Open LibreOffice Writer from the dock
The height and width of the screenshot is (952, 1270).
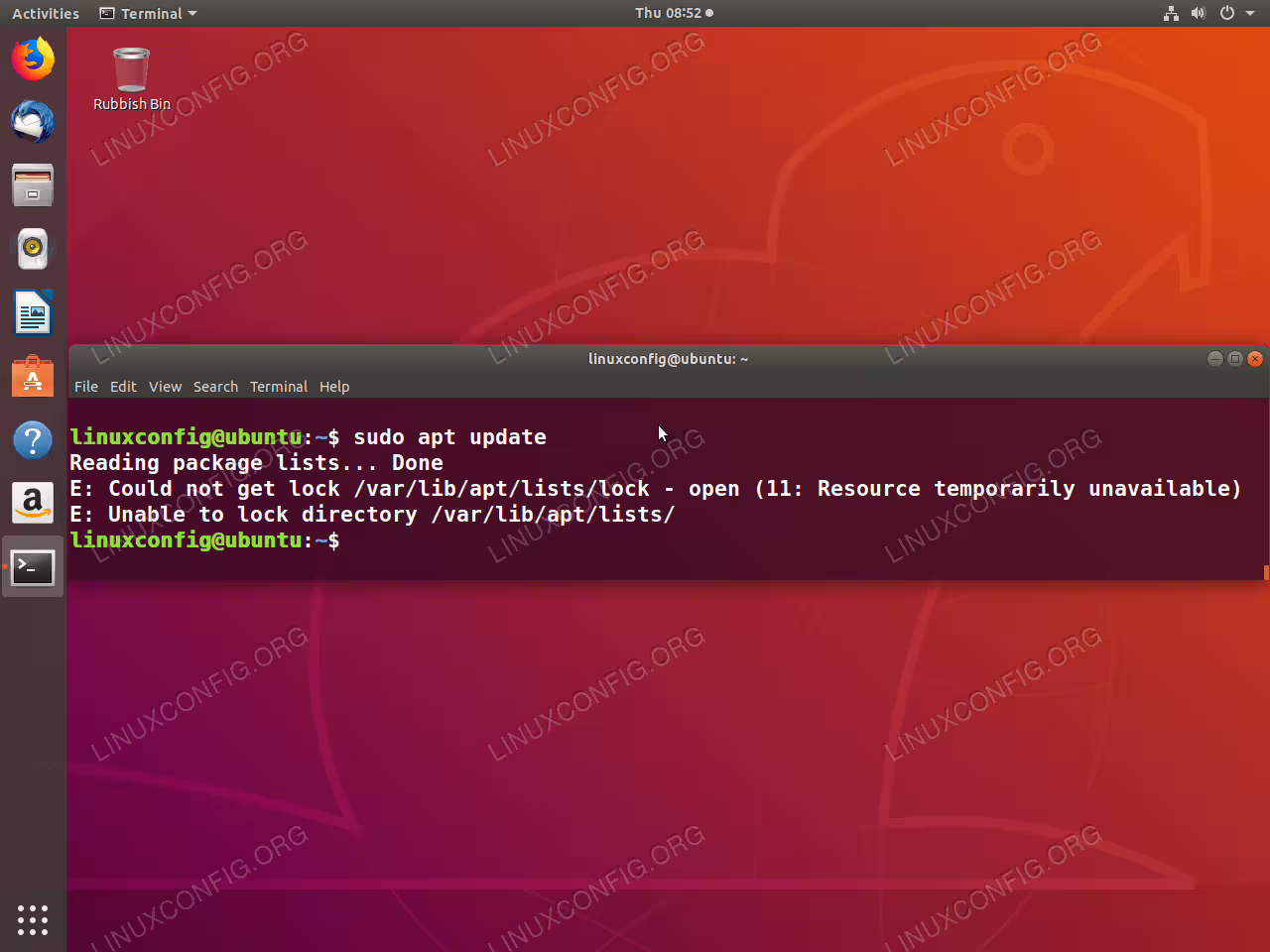tap(33, 312)
